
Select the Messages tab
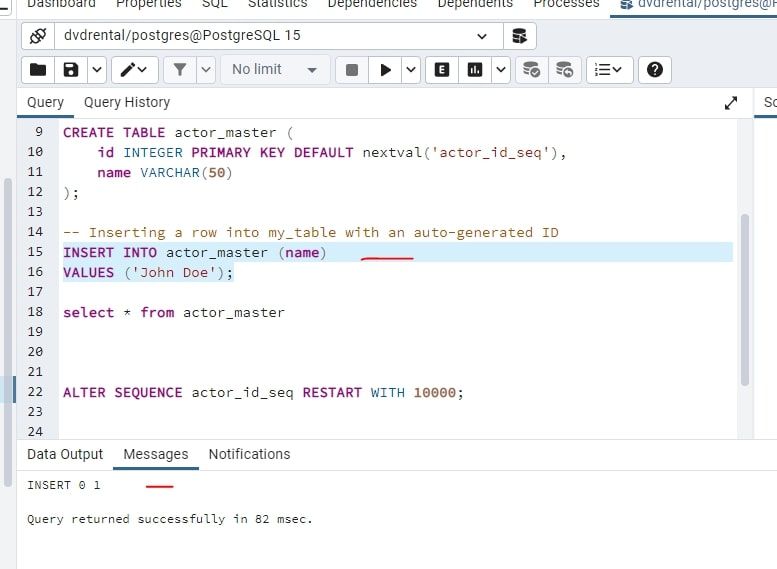coord(156,454)
